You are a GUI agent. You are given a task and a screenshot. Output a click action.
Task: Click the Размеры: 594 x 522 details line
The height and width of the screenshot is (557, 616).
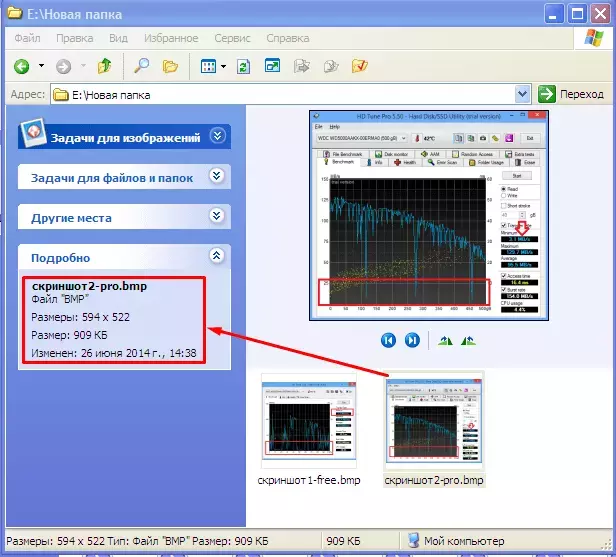(x=81, y=317)
